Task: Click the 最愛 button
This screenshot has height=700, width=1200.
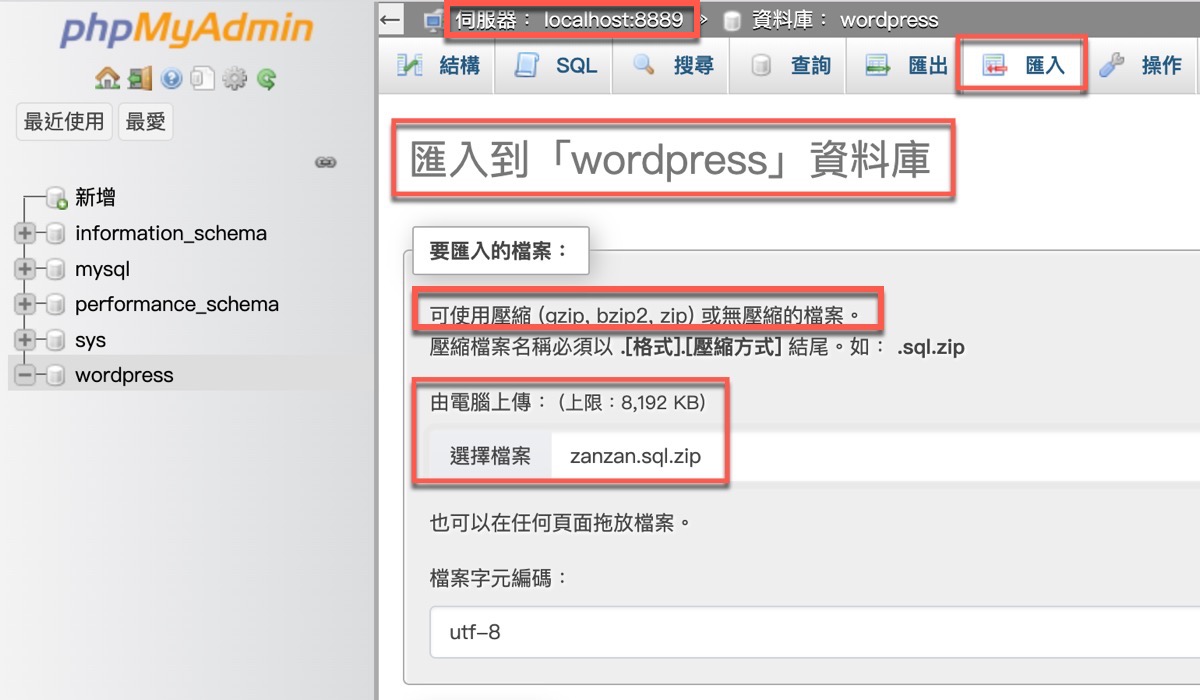Action: (145, 122)
